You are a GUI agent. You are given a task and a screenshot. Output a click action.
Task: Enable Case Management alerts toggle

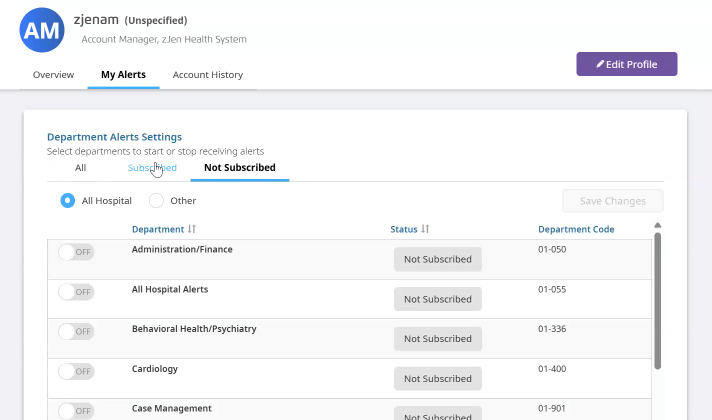pyautogui.click(x=75, y=410)
